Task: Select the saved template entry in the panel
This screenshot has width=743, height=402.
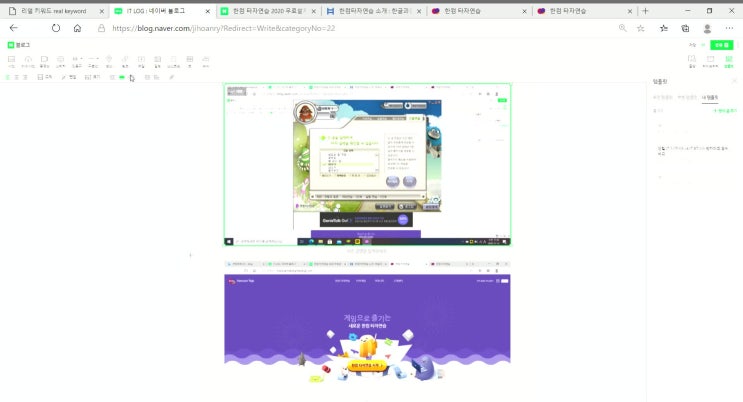Action: [x=692, y=151]
